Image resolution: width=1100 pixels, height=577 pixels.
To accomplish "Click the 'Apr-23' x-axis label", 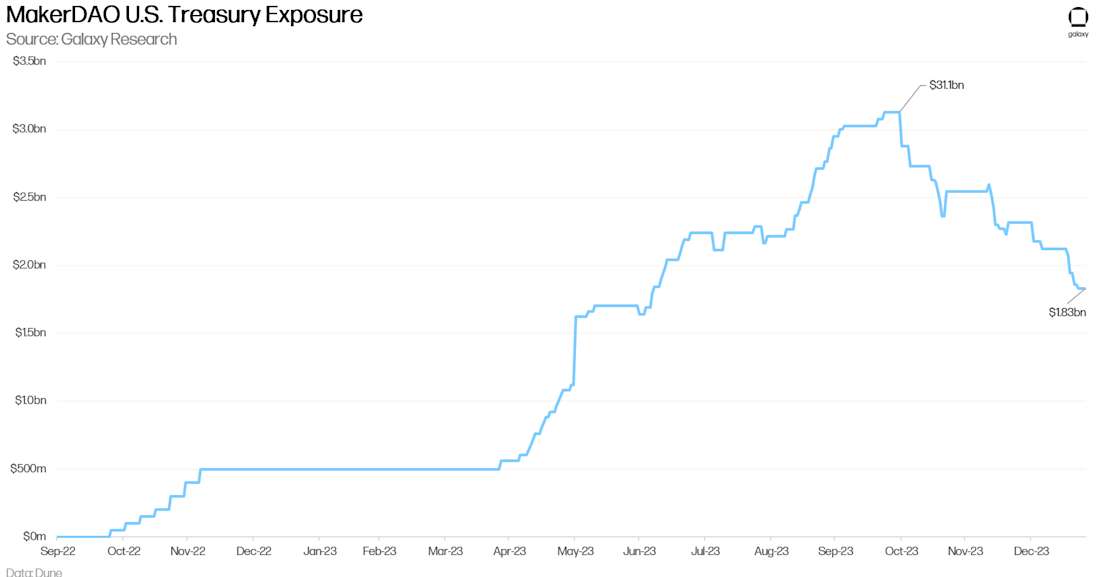I will (509, 552).
